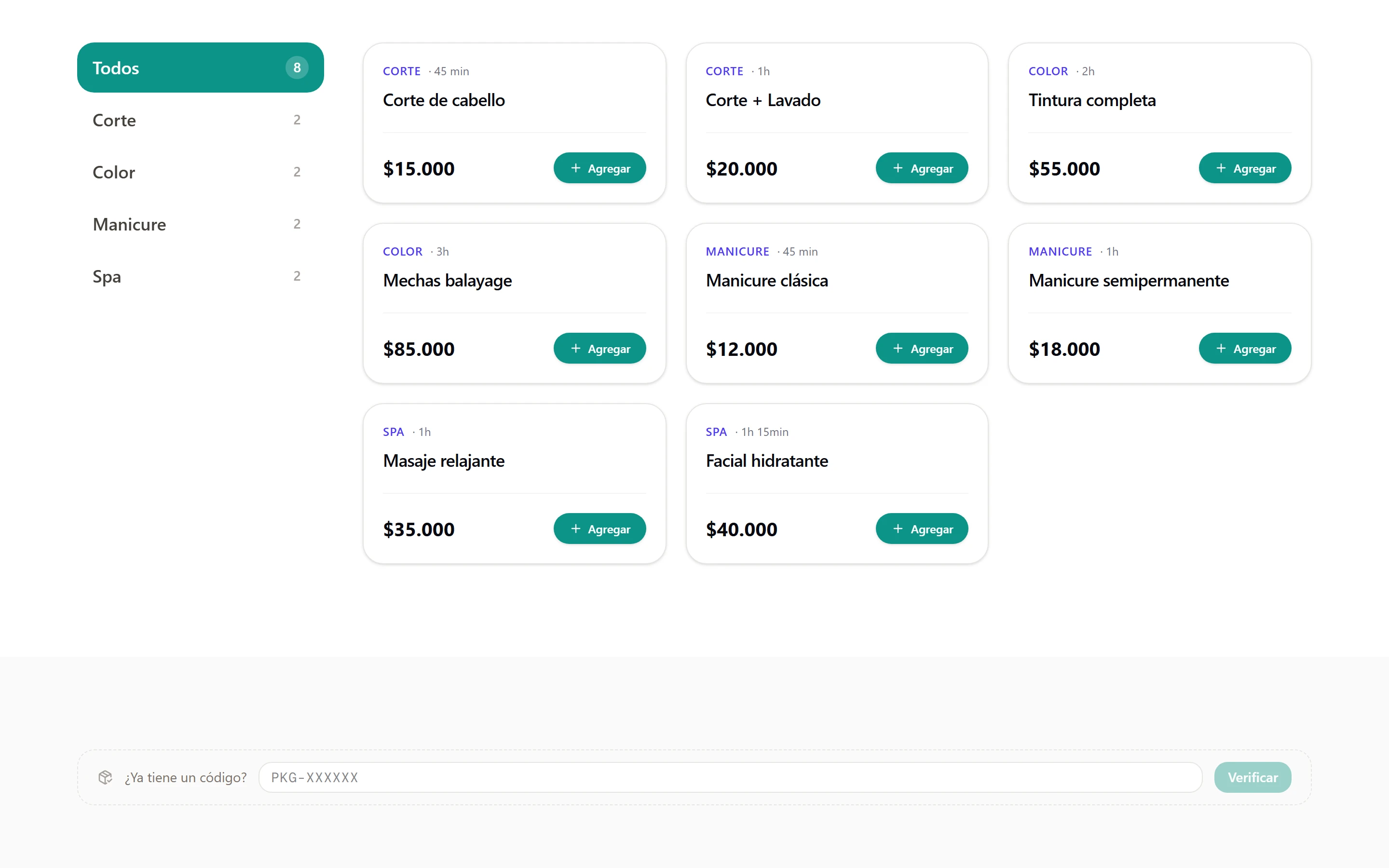Click the Tintura completa title

click(1092, 100)
